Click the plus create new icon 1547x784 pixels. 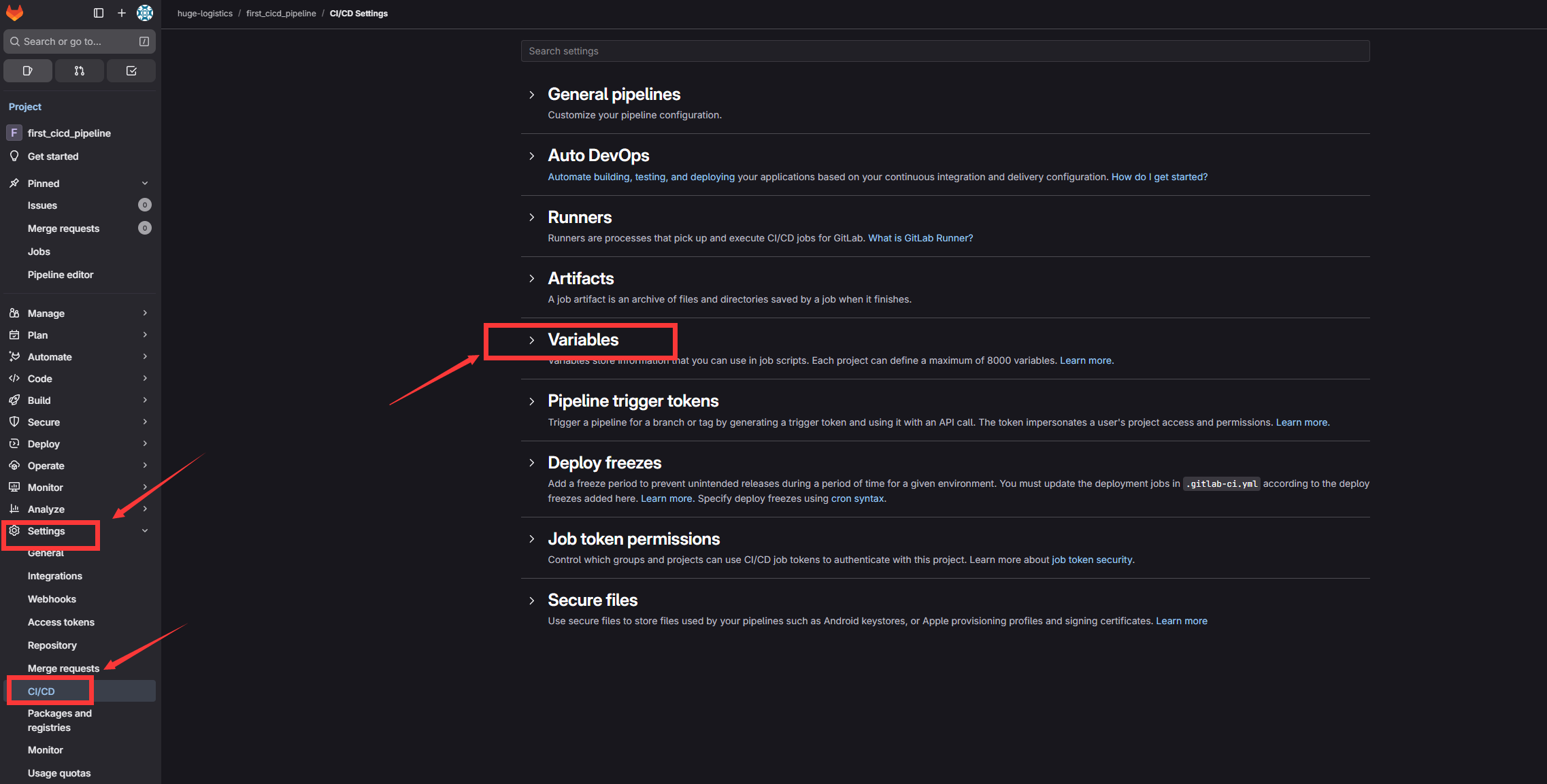(x=122, y=13)
